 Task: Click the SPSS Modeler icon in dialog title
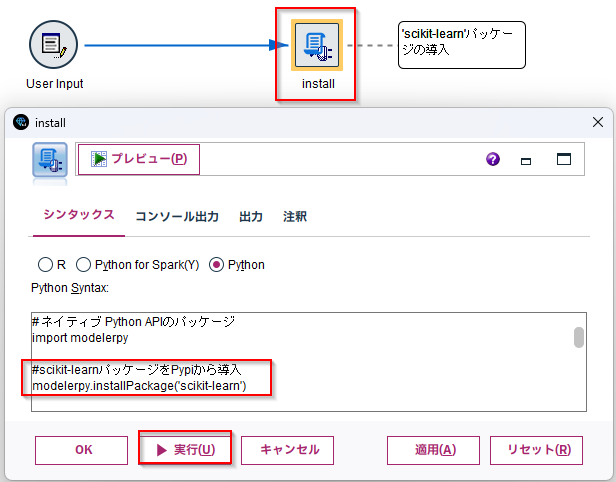[x=20, y=122]
